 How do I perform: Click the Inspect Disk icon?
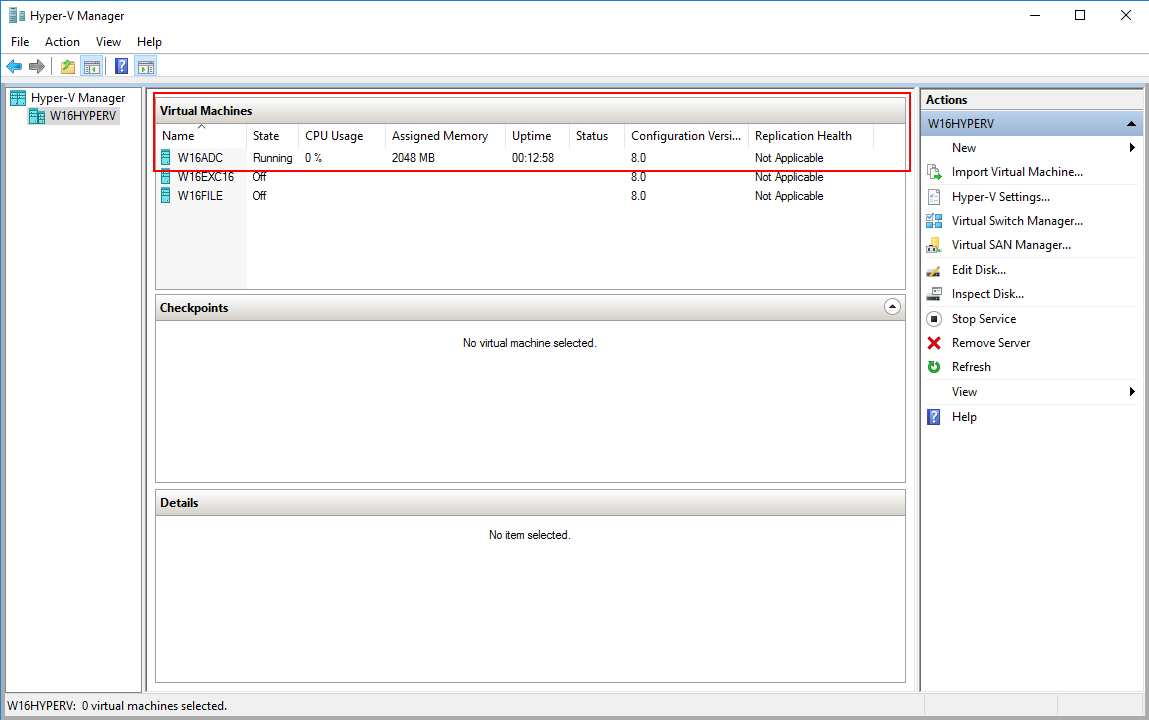[x=934, y=294]
